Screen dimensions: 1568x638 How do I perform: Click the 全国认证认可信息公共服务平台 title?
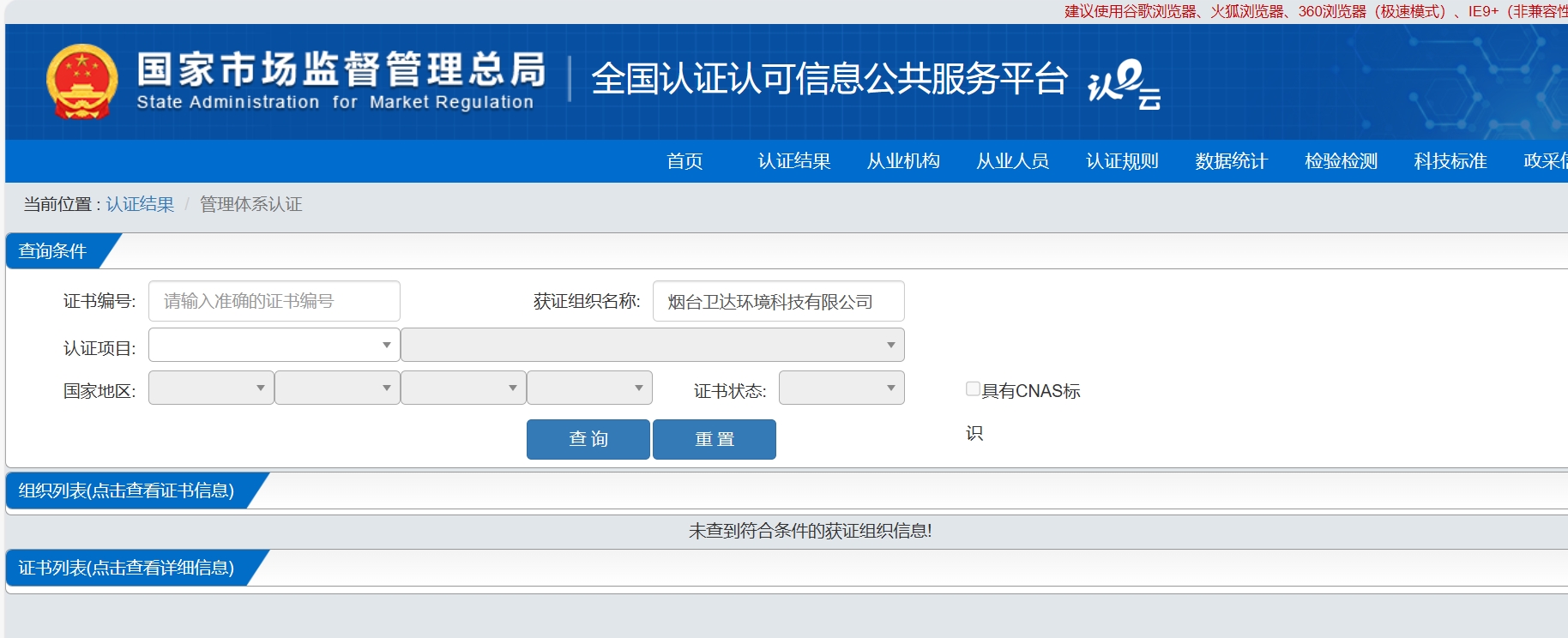click(x=829, y=79)
